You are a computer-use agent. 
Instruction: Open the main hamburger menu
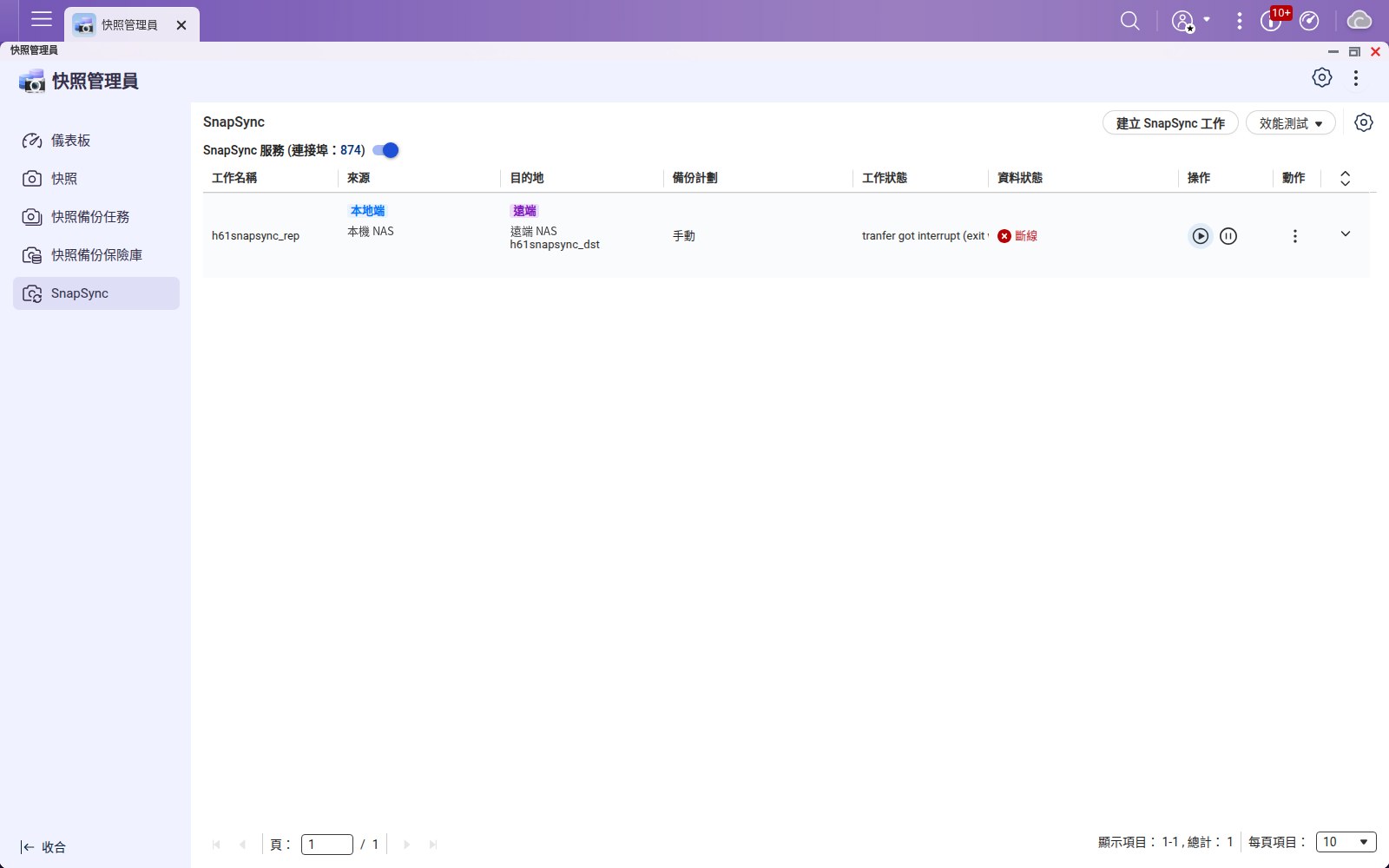point(42,19)
